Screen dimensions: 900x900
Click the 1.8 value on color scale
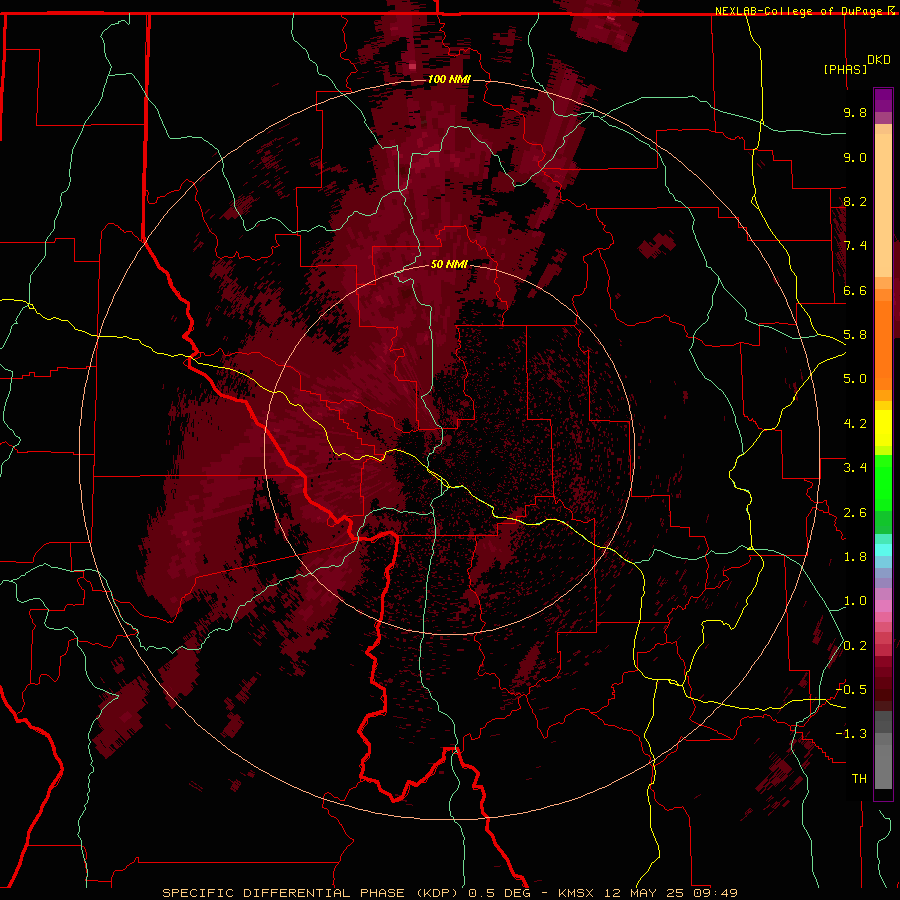click(x=855, y=557)
